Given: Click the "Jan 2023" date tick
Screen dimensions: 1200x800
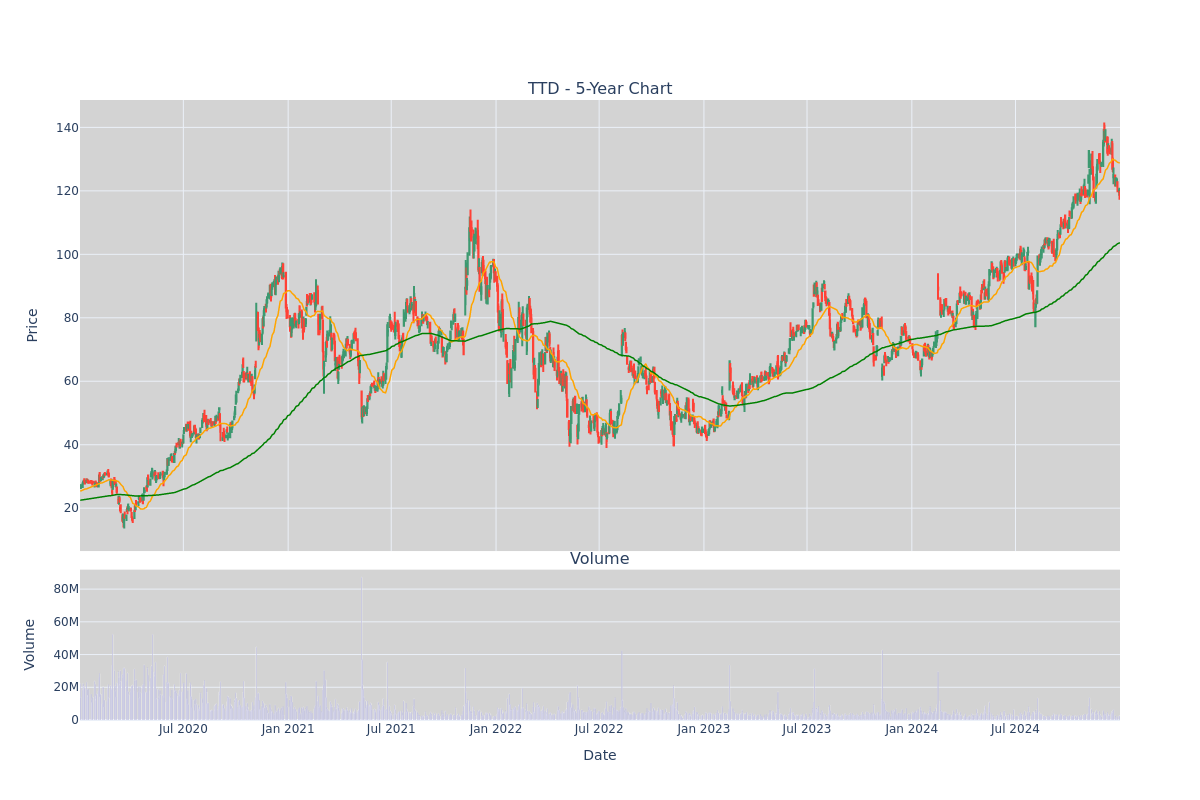Looking at the screenshot, I should (x=704, y=729).
